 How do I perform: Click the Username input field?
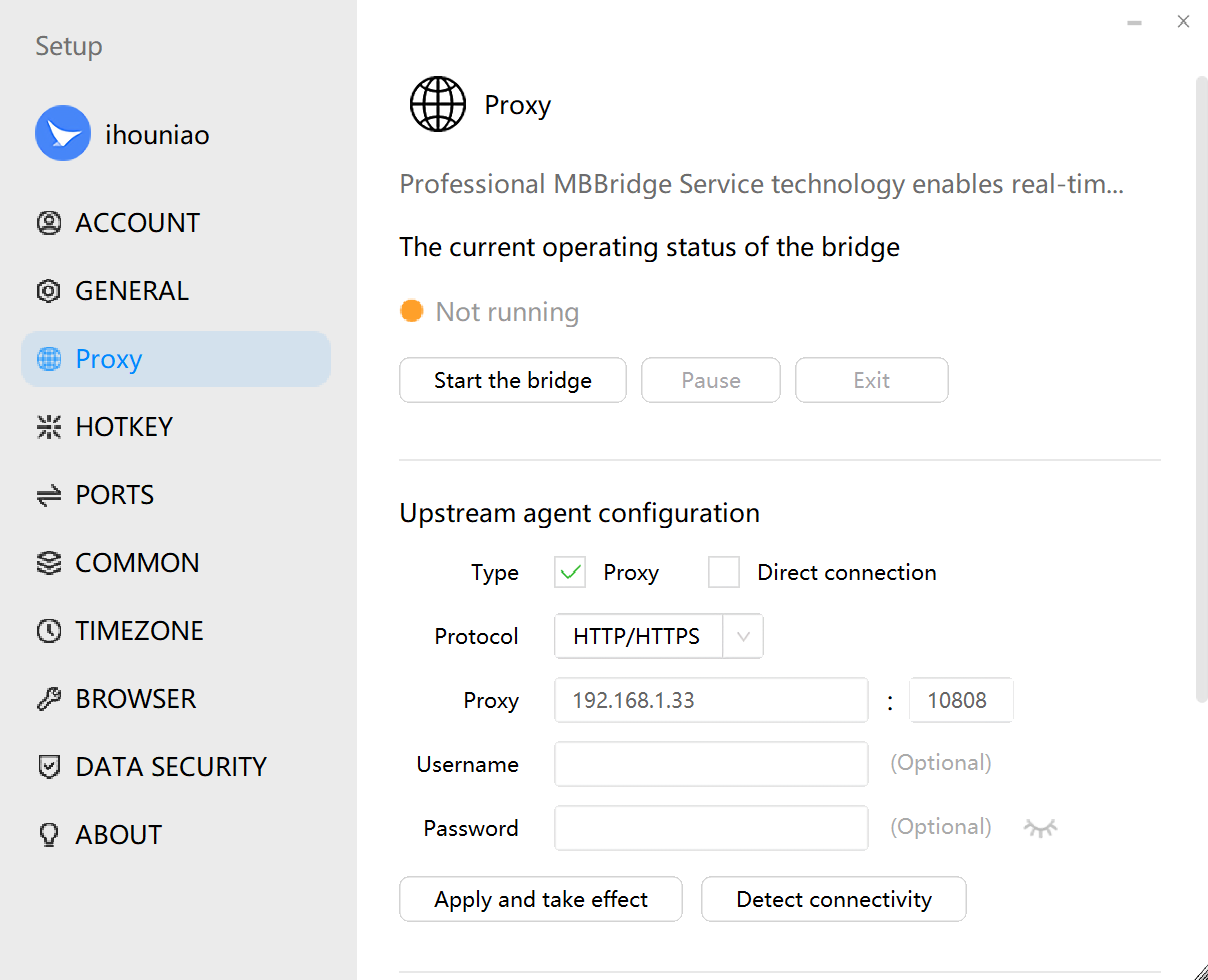(710, 764)
